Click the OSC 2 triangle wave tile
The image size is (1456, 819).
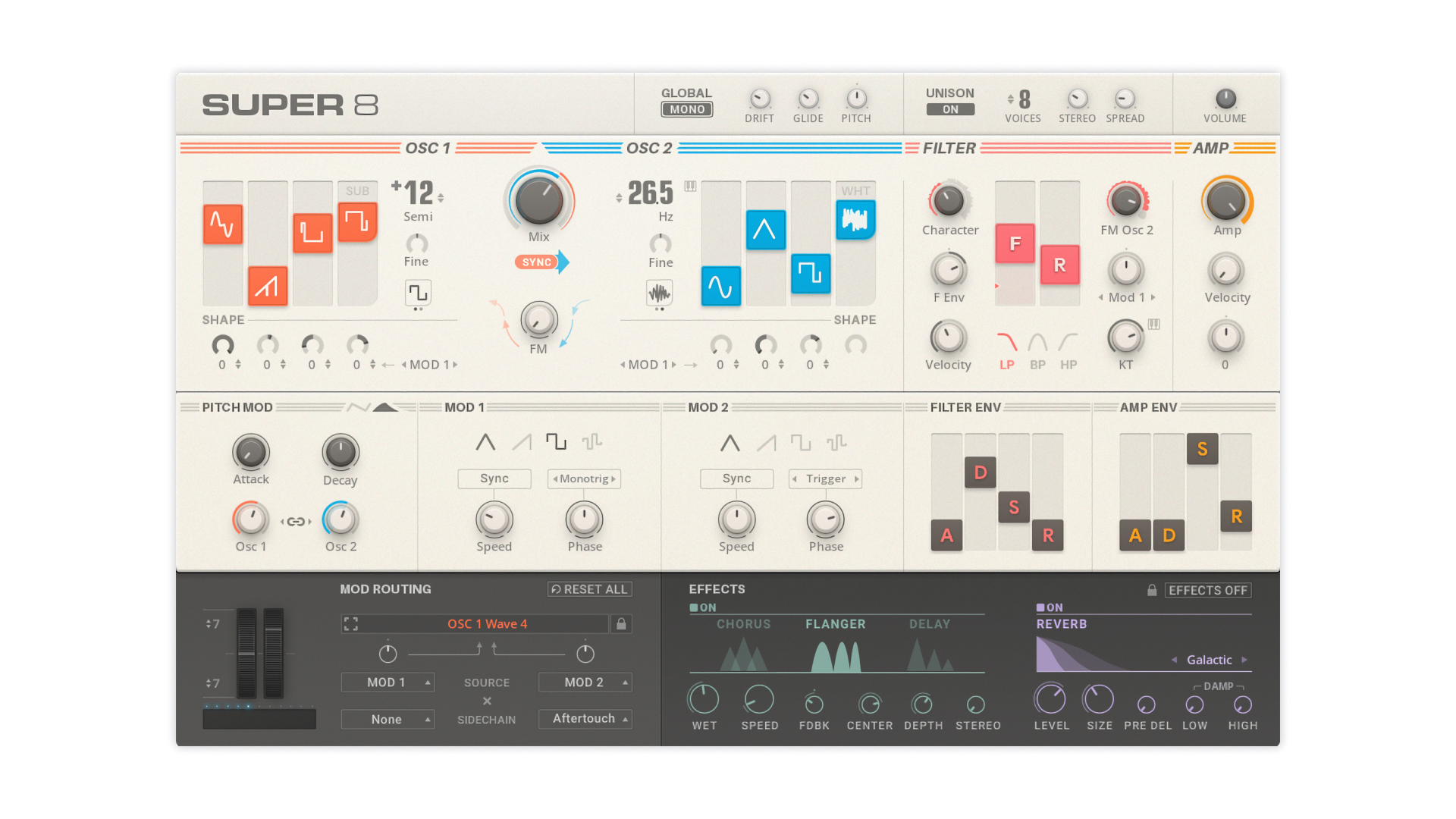pyautogui.click(x=765, y=230)
